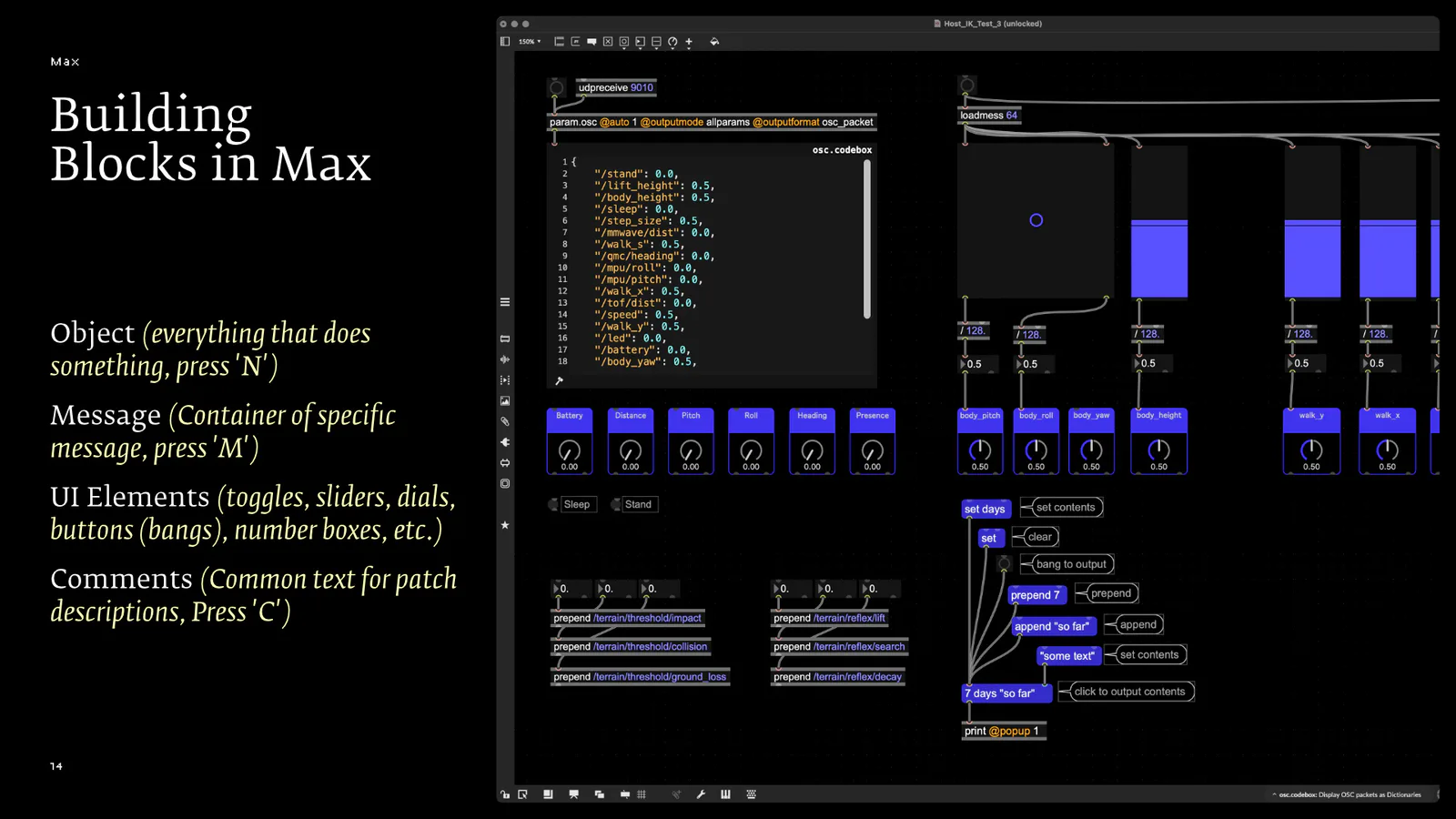Viewport: 1456px width, 819px height.
Task: Enable presentation mode in bottom toolbar
Action: point(573,794)
